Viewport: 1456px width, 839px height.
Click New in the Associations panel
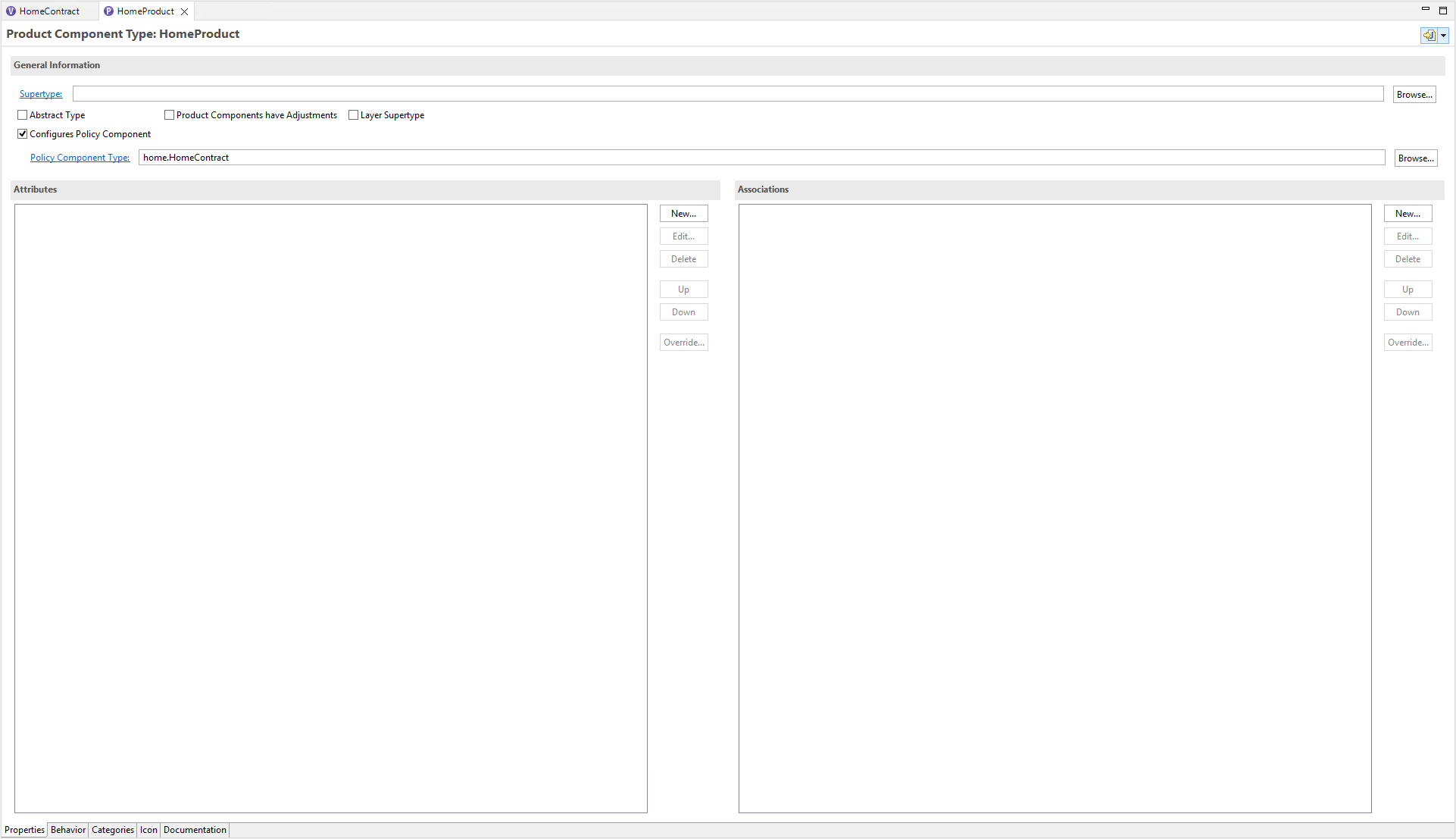1408,213
